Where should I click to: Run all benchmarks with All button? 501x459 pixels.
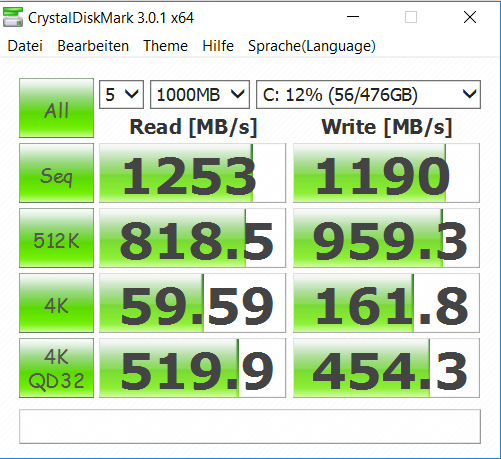tap(56, 108)
